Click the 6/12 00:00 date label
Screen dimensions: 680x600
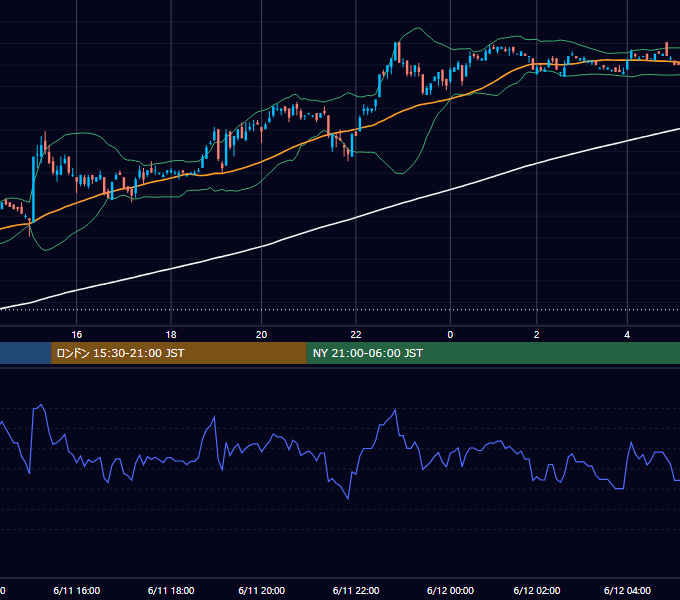coord(450,590)
